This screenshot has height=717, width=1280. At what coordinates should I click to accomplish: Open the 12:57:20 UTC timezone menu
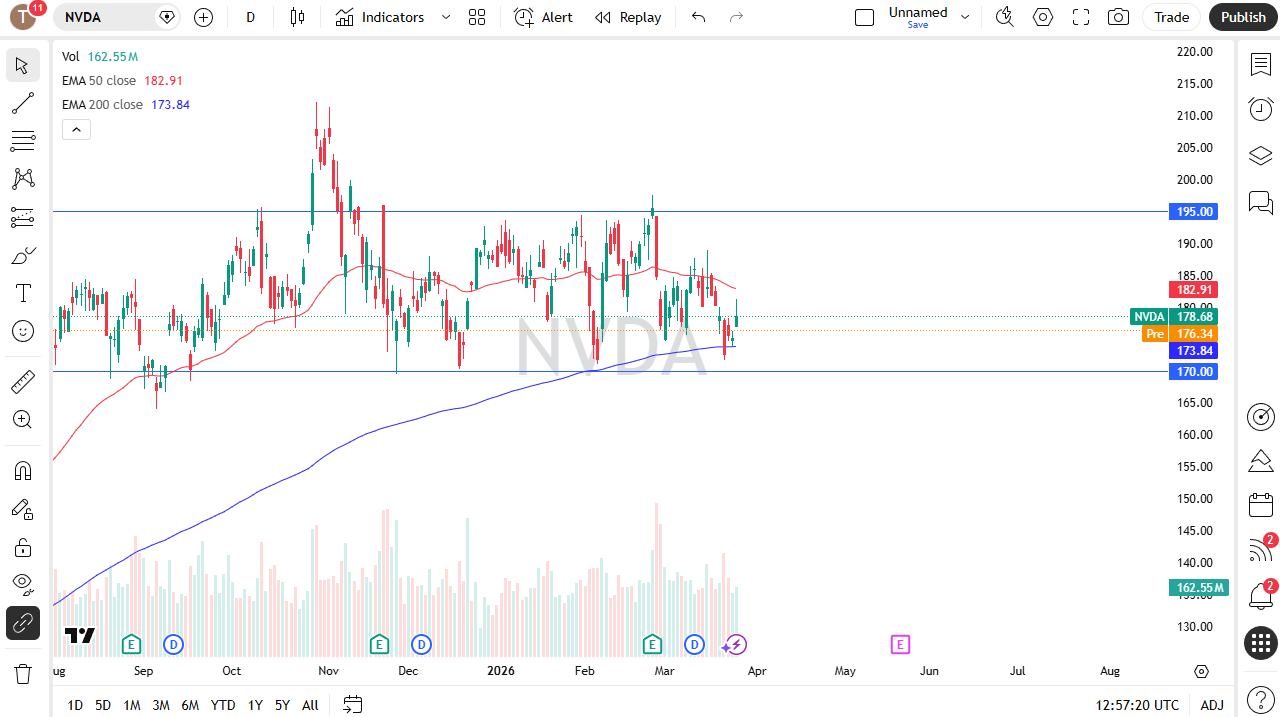[x=1137, y=705]
